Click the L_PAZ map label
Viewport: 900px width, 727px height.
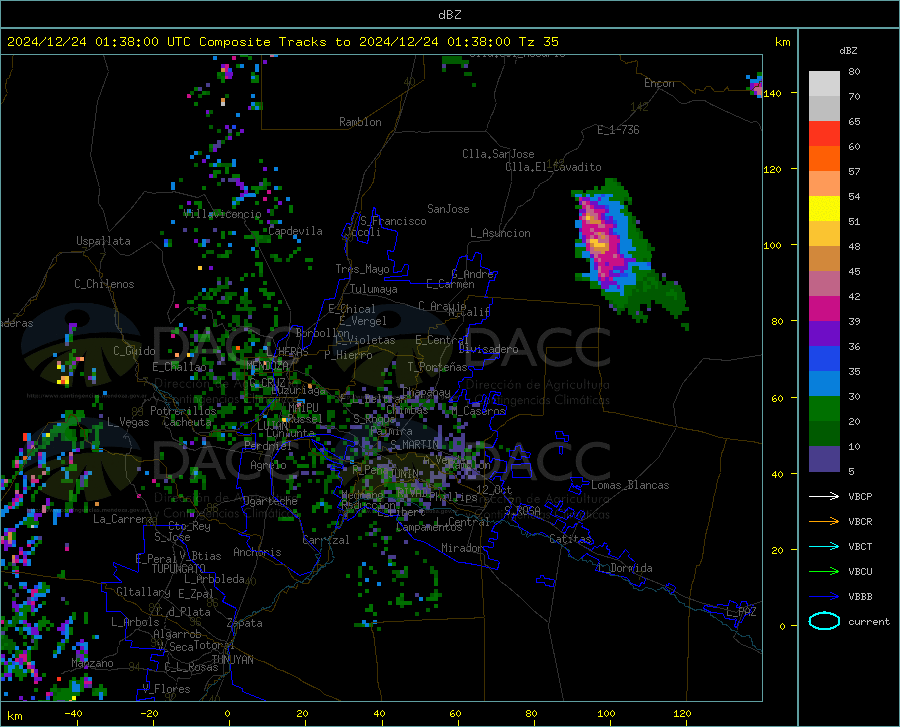coord(741,612)
